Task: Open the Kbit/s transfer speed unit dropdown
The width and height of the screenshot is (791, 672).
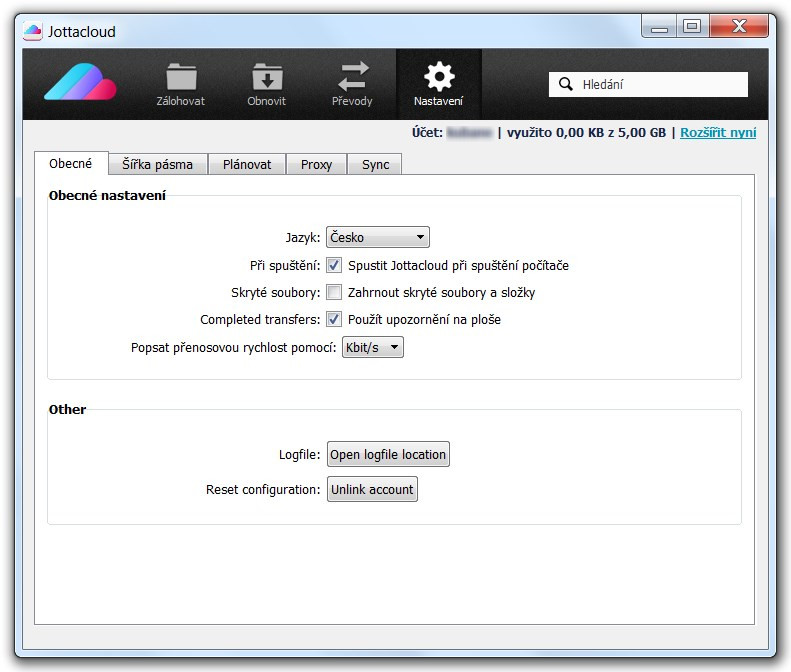Action: click(x=373, y=347)
